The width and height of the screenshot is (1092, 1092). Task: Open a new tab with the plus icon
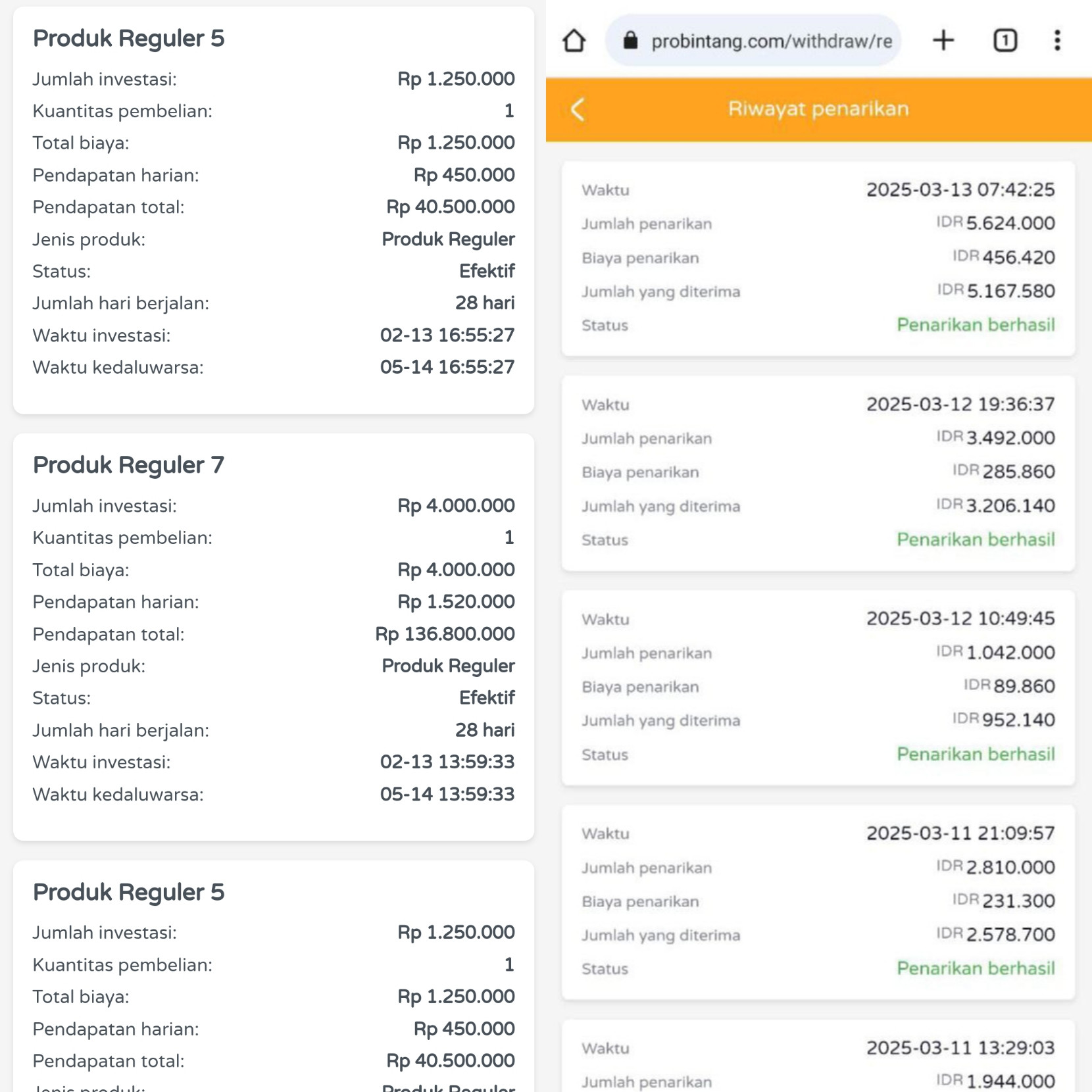(x=943, y=41)
